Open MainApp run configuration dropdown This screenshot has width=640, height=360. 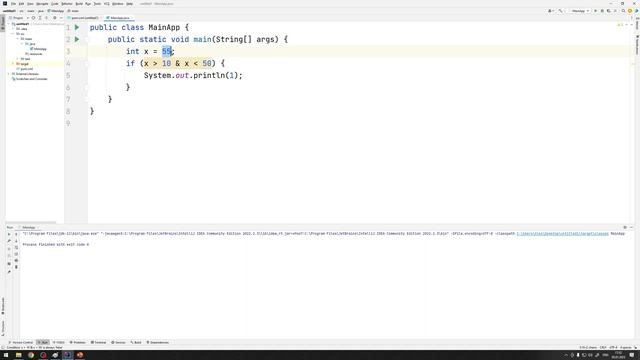[x=580, y=11]
